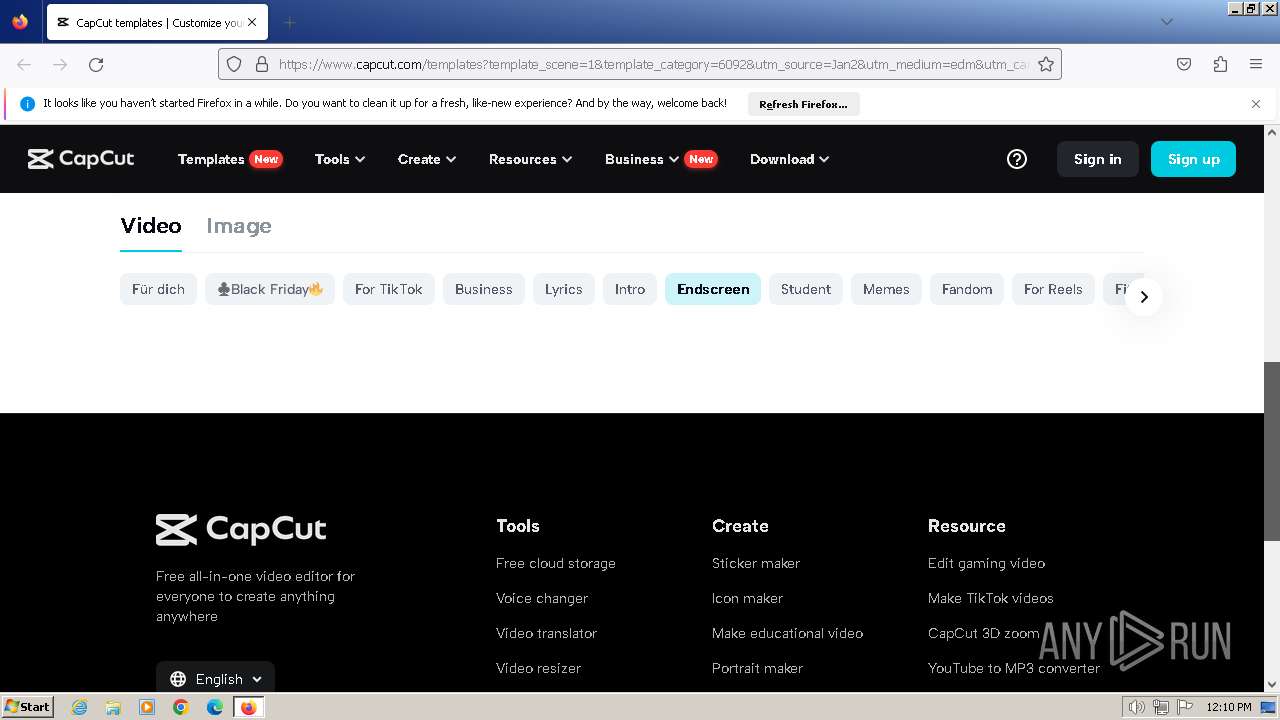
Task: Open Free cloud storage link
Action: [x=556, y=563]
